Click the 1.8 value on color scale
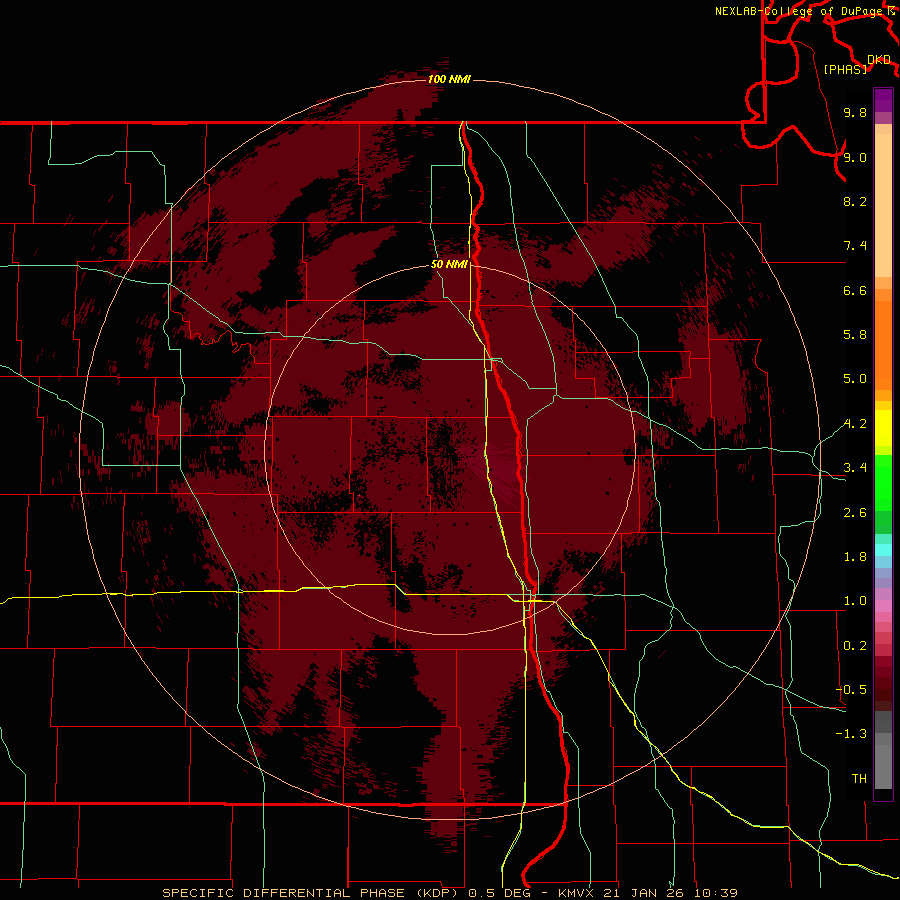This screenshot has width=900, height=900. coord(855,557)
